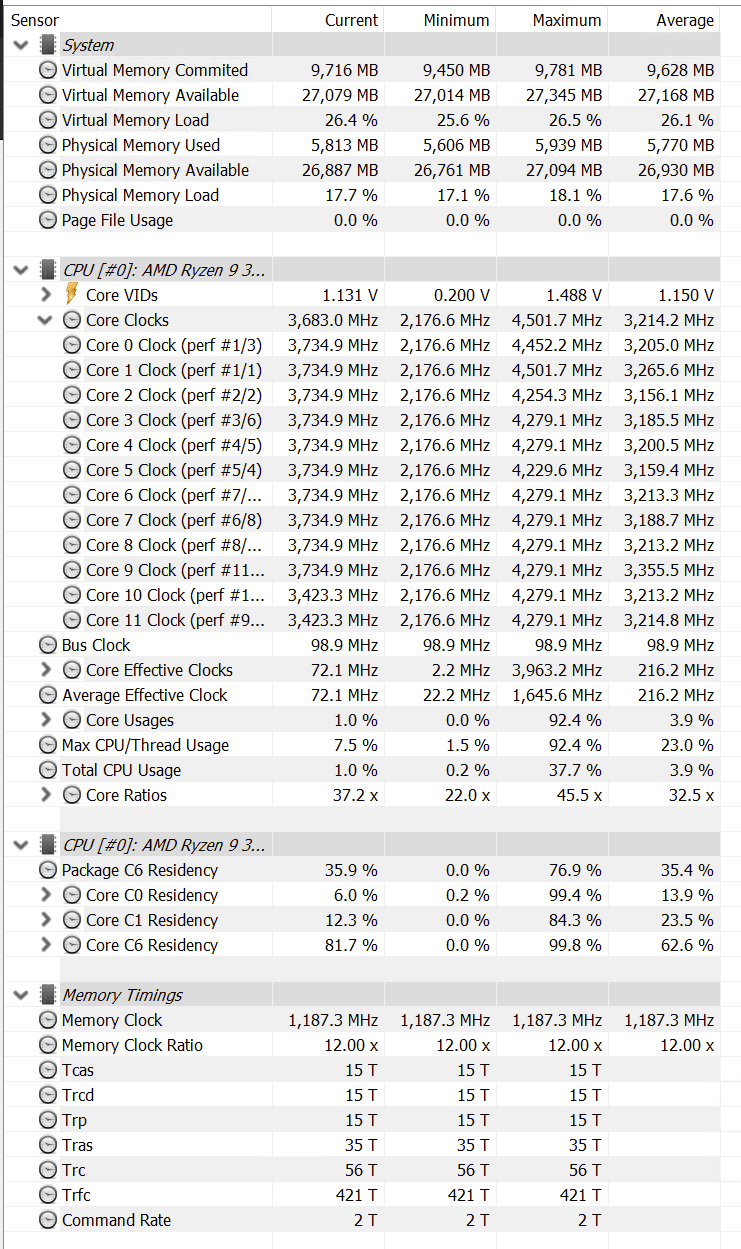Expand the Core VIDs node

45,295
